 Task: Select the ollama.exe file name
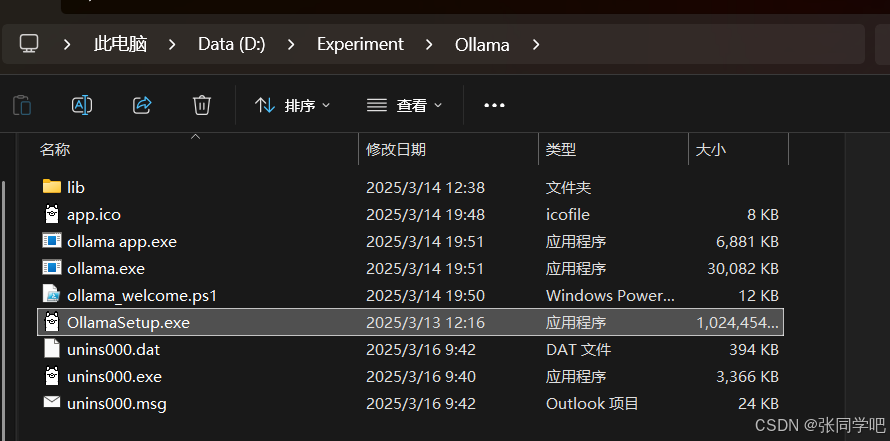pos(106,268)
